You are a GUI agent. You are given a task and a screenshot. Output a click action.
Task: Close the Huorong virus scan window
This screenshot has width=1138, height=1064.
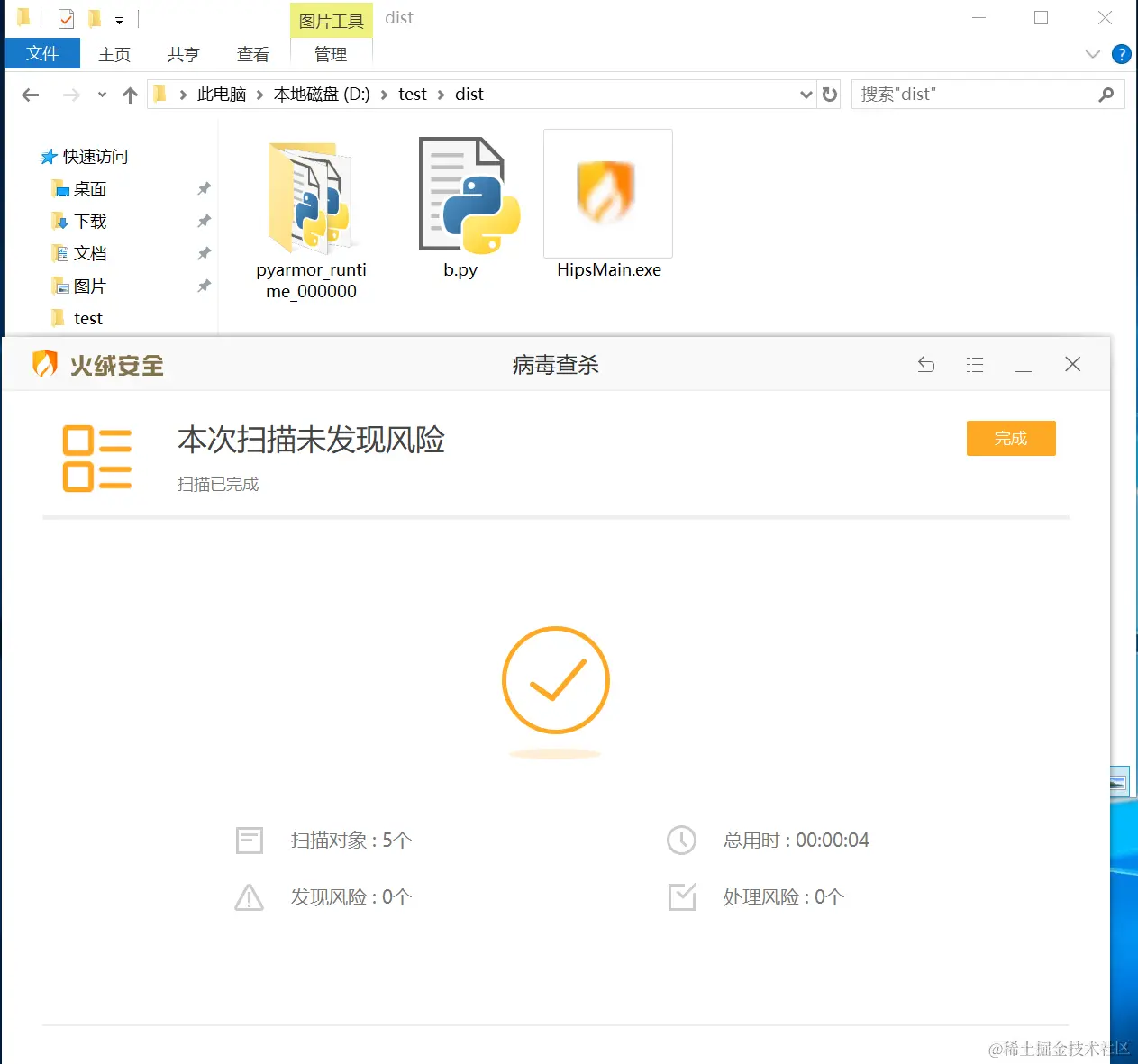1072,364
